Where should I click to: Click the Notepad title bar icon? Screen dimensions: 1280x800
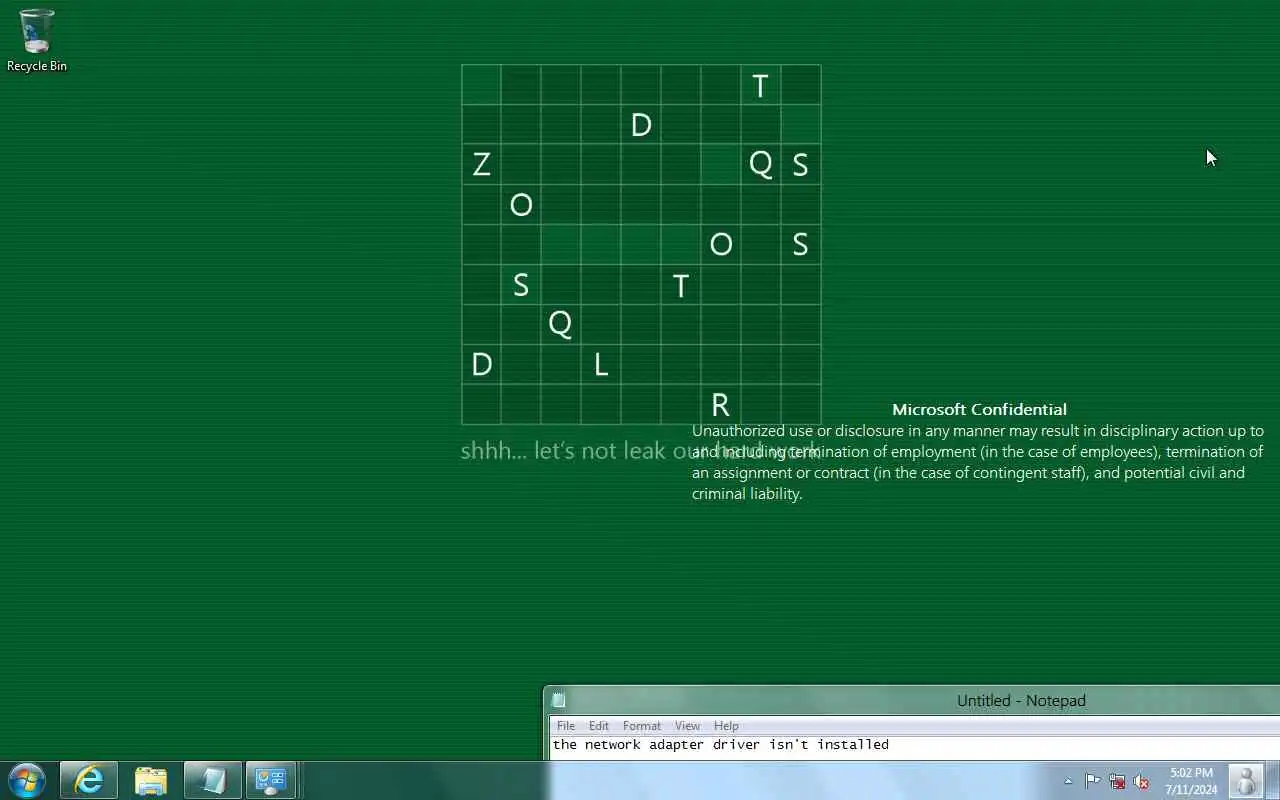click(559, 700)
